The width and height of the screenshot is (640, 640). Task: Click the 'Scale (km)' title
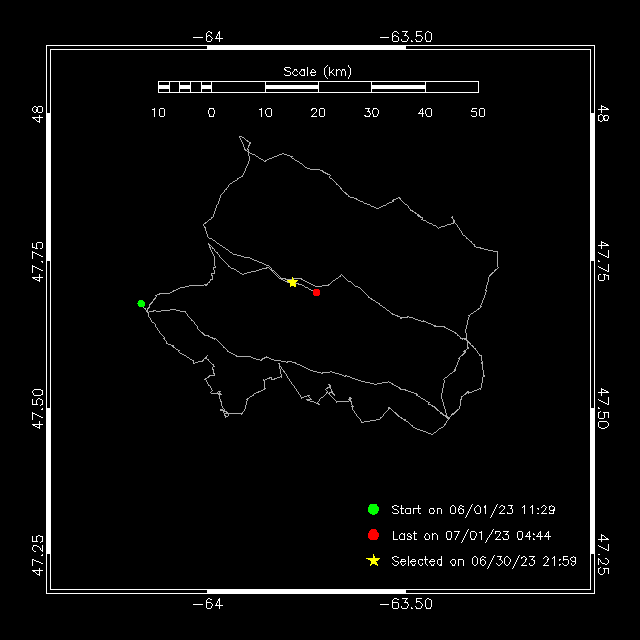[x=318, y=72]
